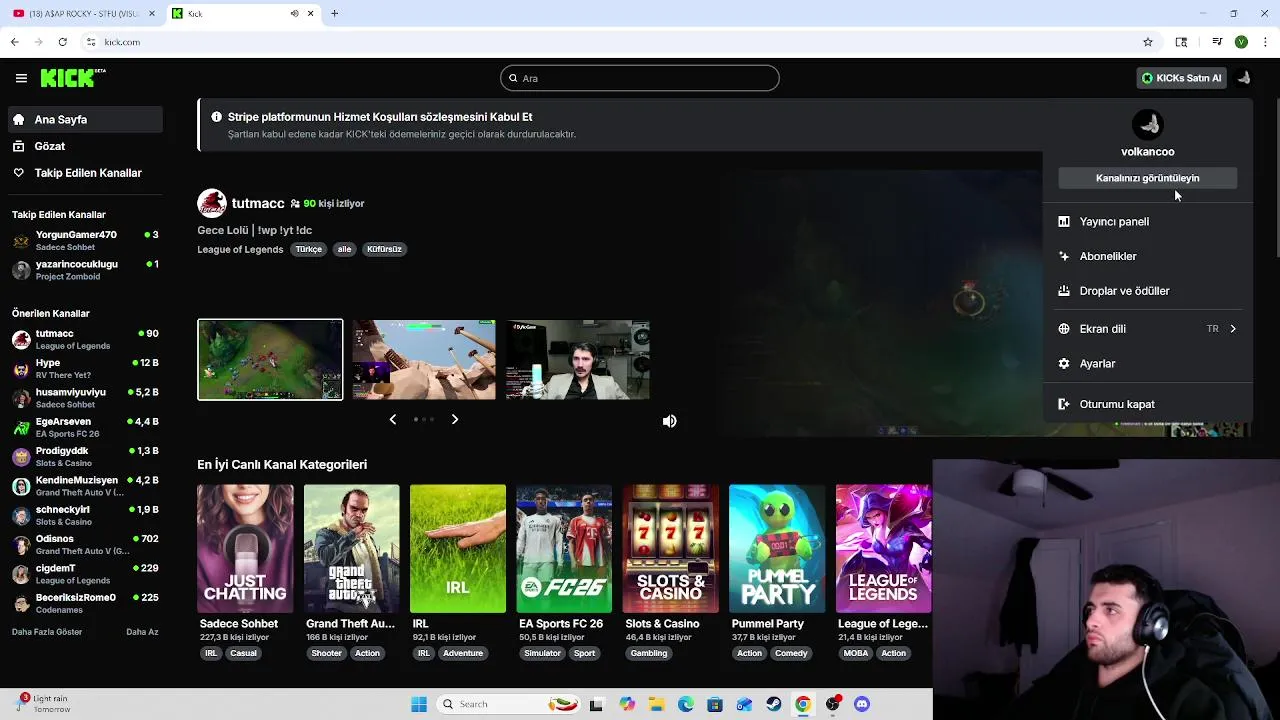1280x720 pixels.
Task: Open the hamburger sidebar menu
Action: 21,78
